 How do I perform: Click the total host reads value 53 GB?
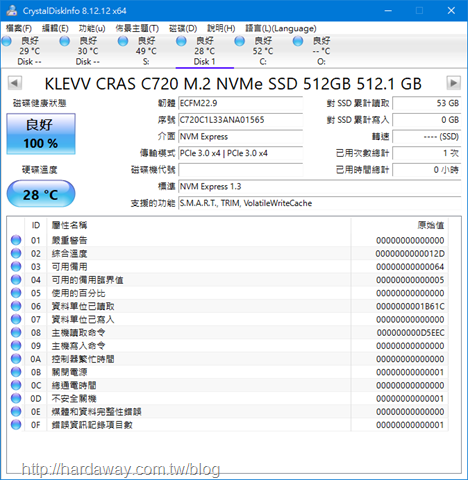[427, 103]
